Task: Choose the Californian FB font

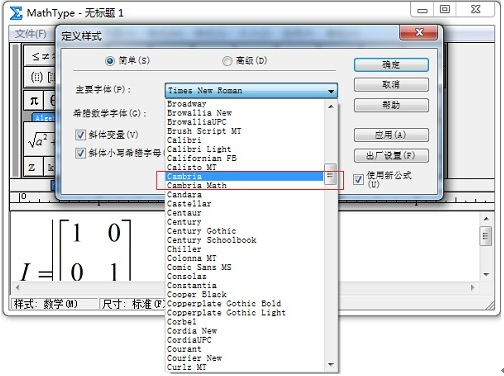Action: 244,158
